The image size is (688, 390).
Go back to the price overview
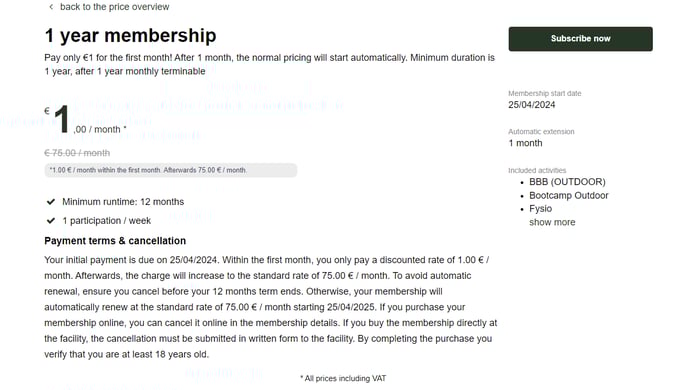coord(114,7)
